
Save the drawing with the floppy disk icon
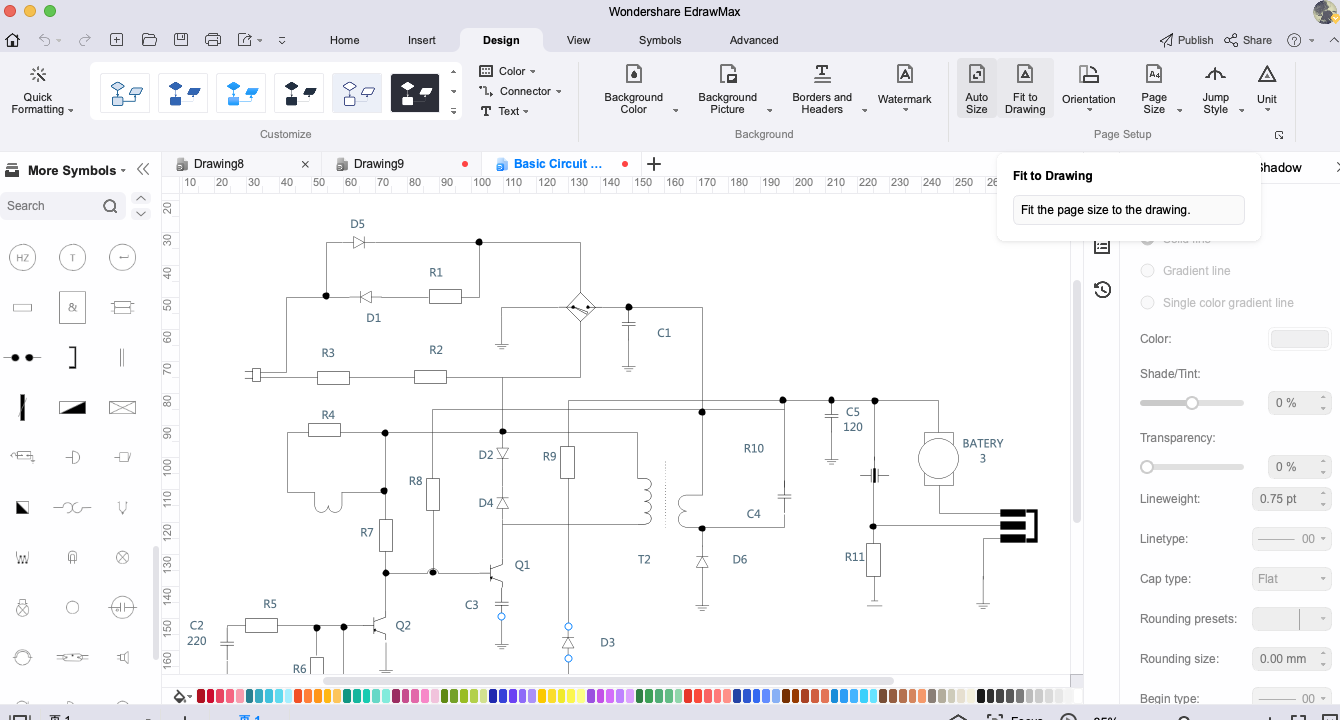(x=181, y=40)
